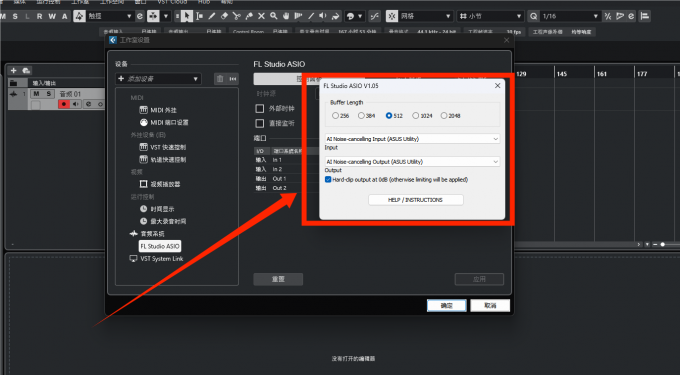Select the Object Selection arrow tool
The height and width of the screenshot is (375, 680).
[187, 16]
